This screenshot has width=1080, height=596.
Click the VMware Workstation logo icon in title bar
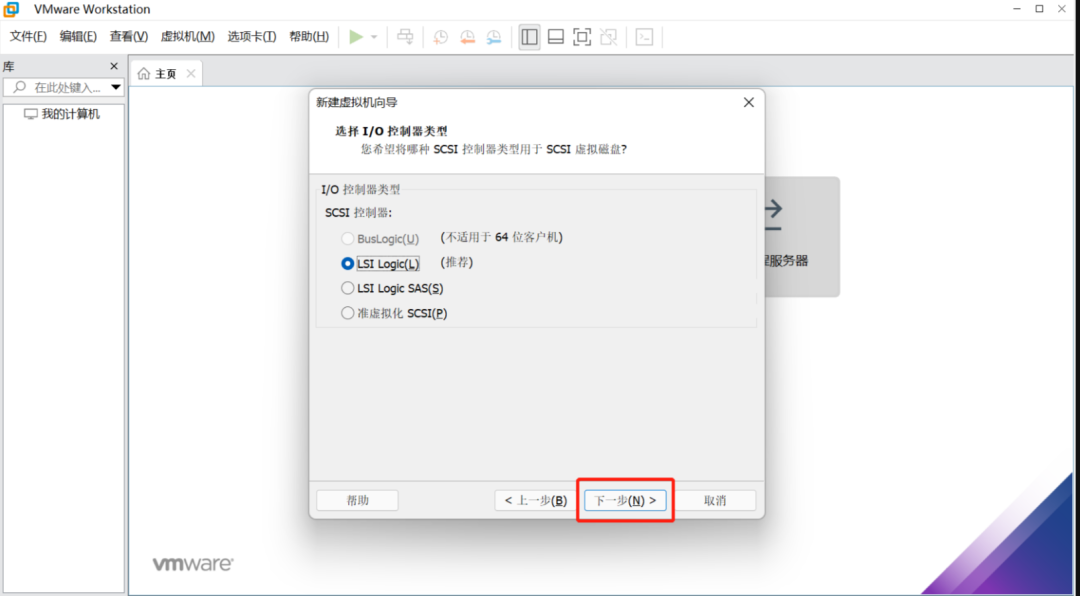(x=11, y=9)
